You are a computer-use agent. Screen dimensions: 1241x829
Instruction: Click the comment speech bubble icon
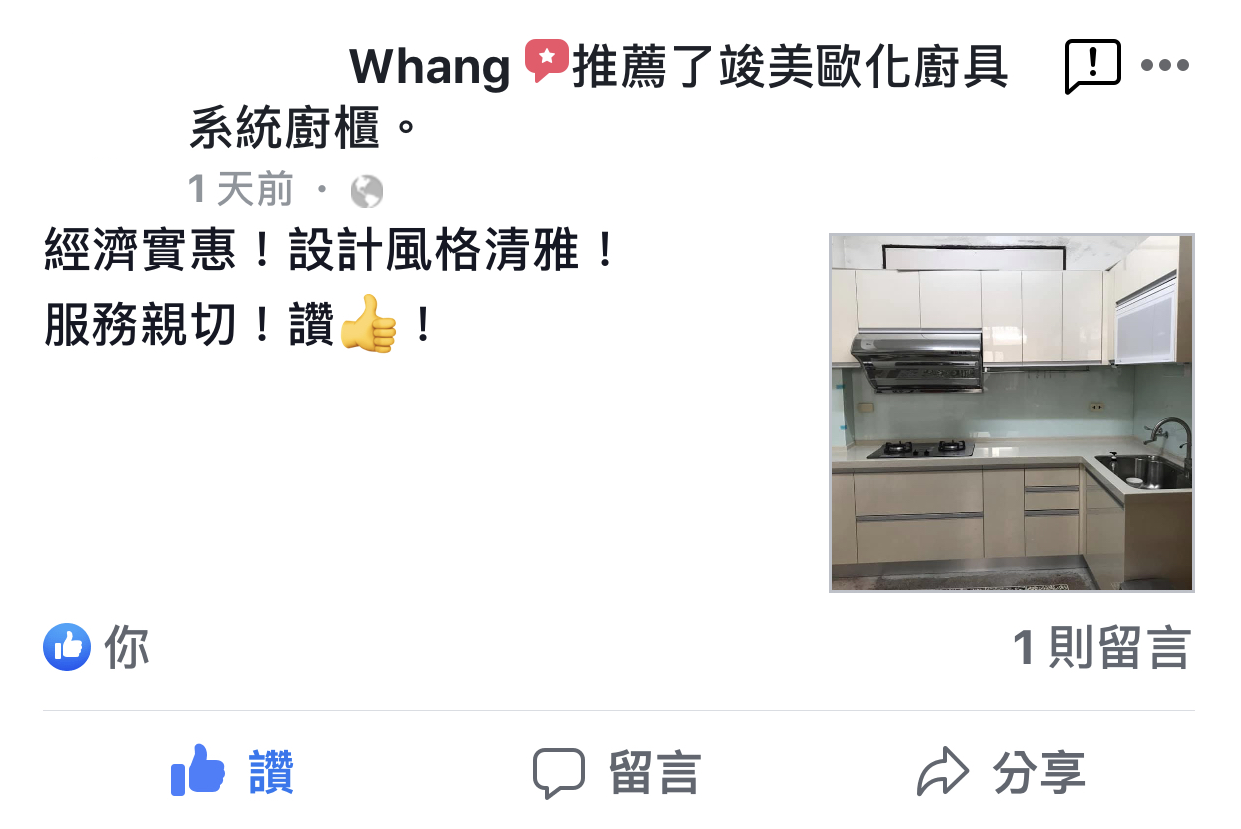(x=558, y=773)
